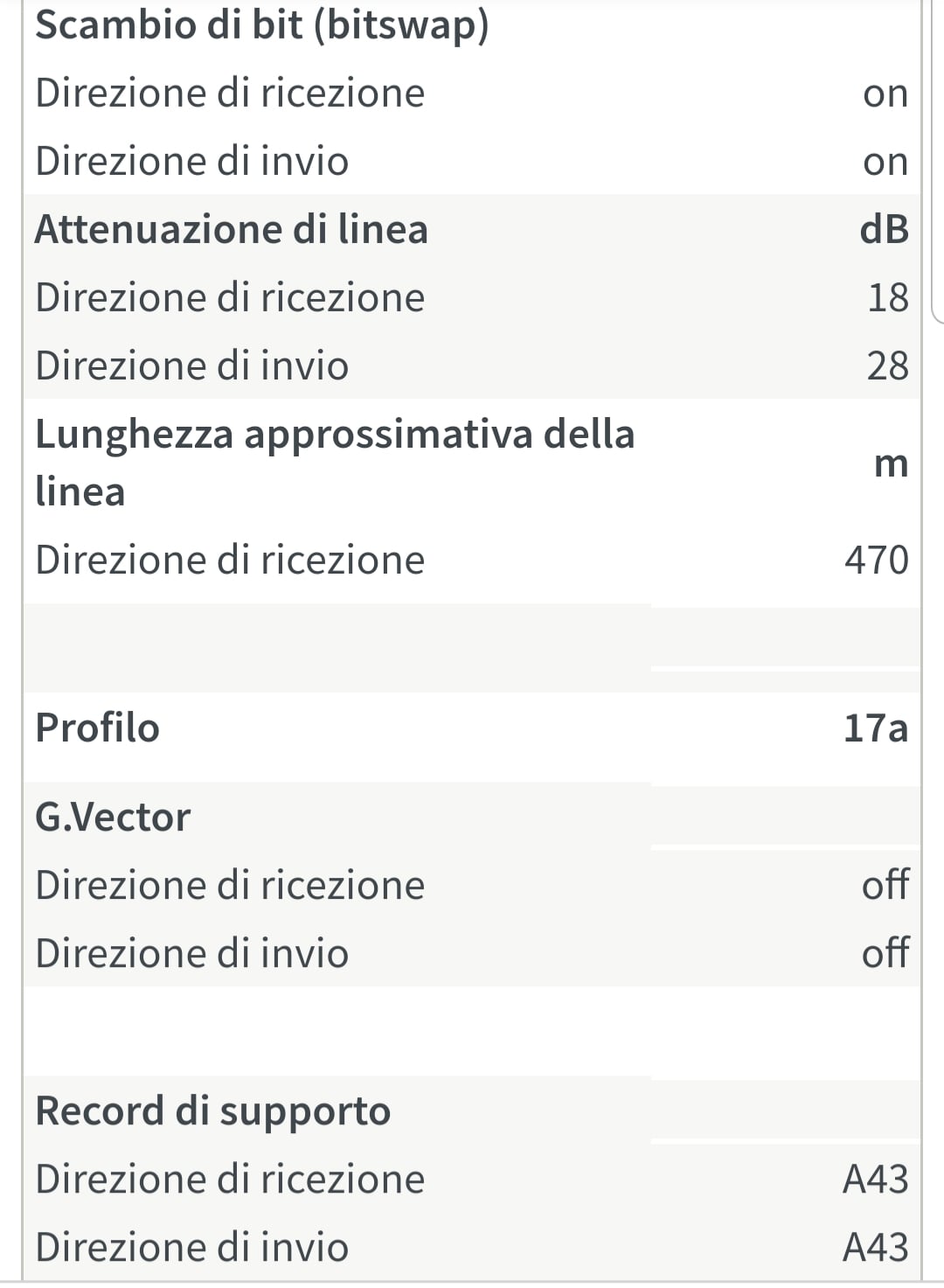This screenshot has width=944, height=1288.
Task: Select Record di supporto receive value A43
Action: point(875,1180)
